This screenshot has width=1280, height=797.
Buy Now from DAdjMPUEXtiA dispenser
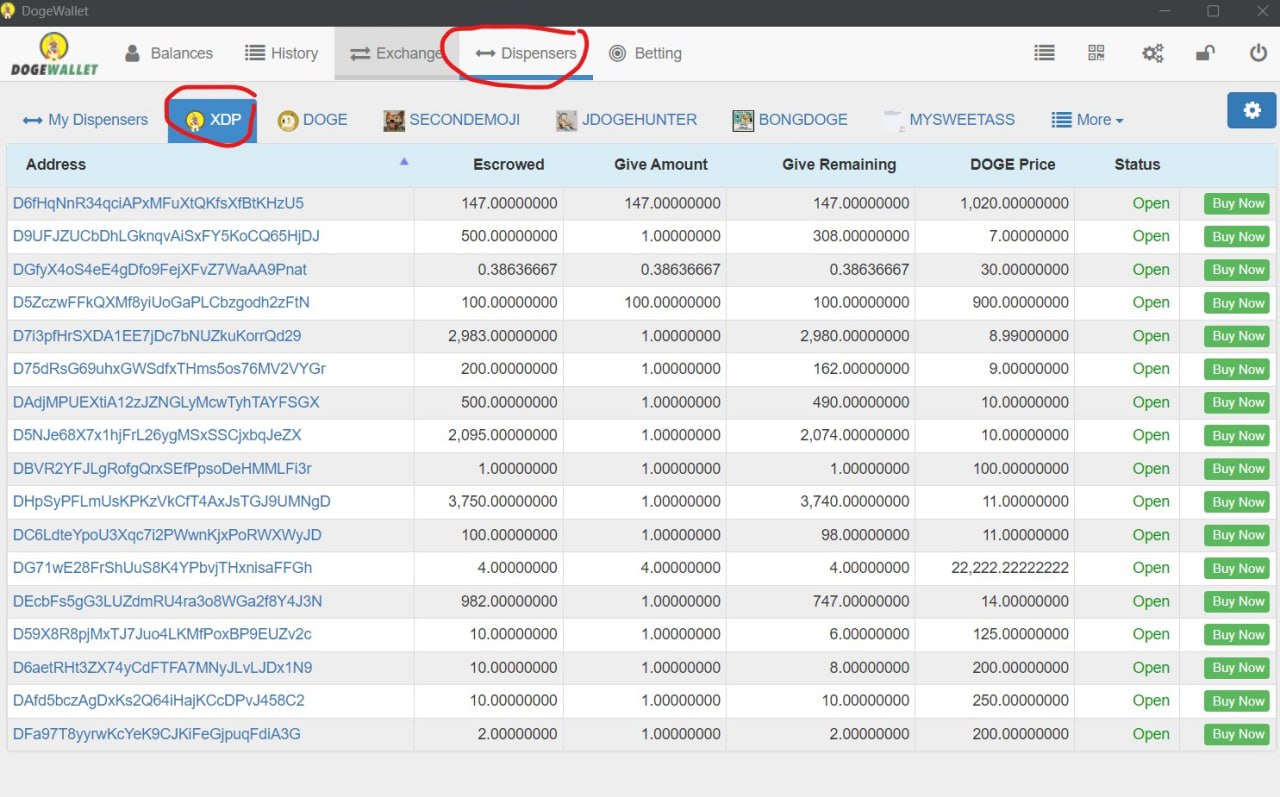pyautogui.click(x=1237, y=402)
